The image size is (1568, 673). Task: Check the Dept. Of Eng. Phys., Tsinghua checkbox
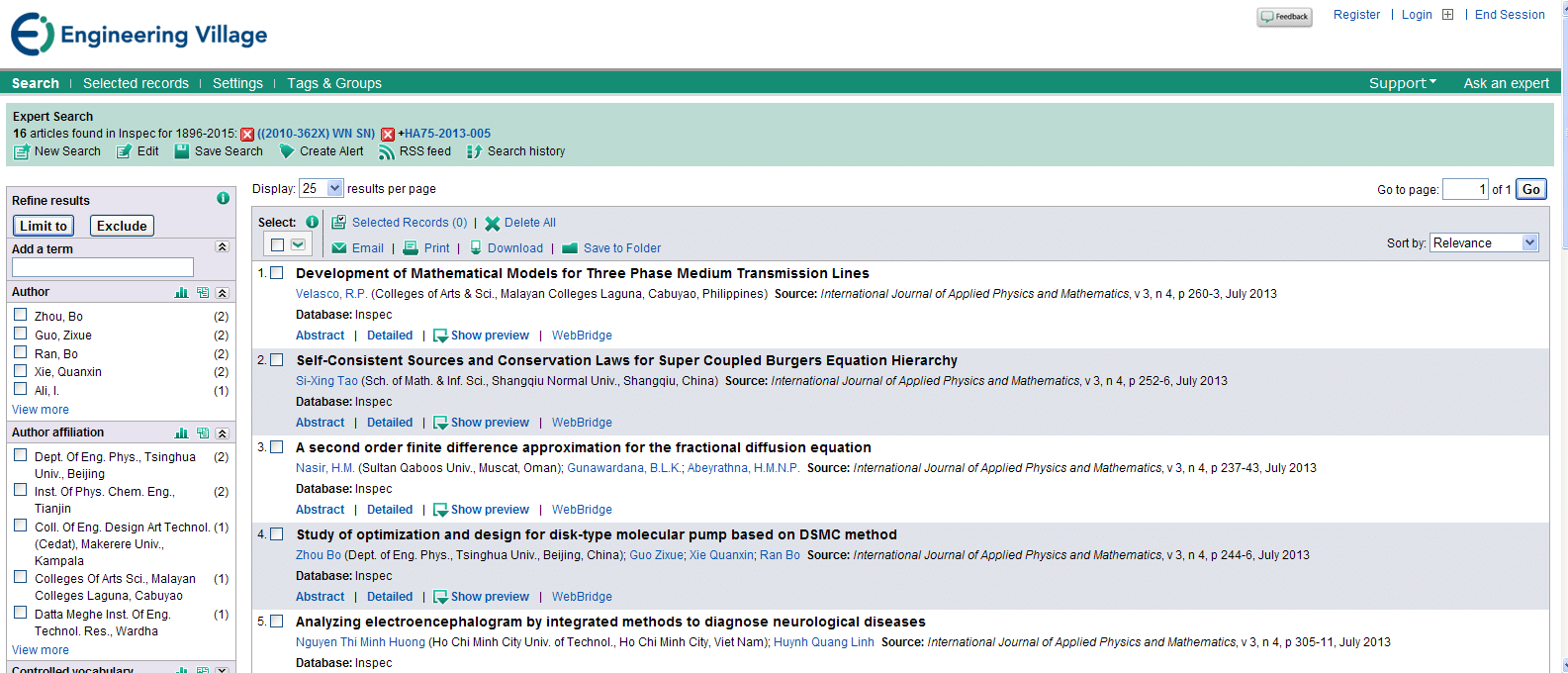click(x=20, y=455)
